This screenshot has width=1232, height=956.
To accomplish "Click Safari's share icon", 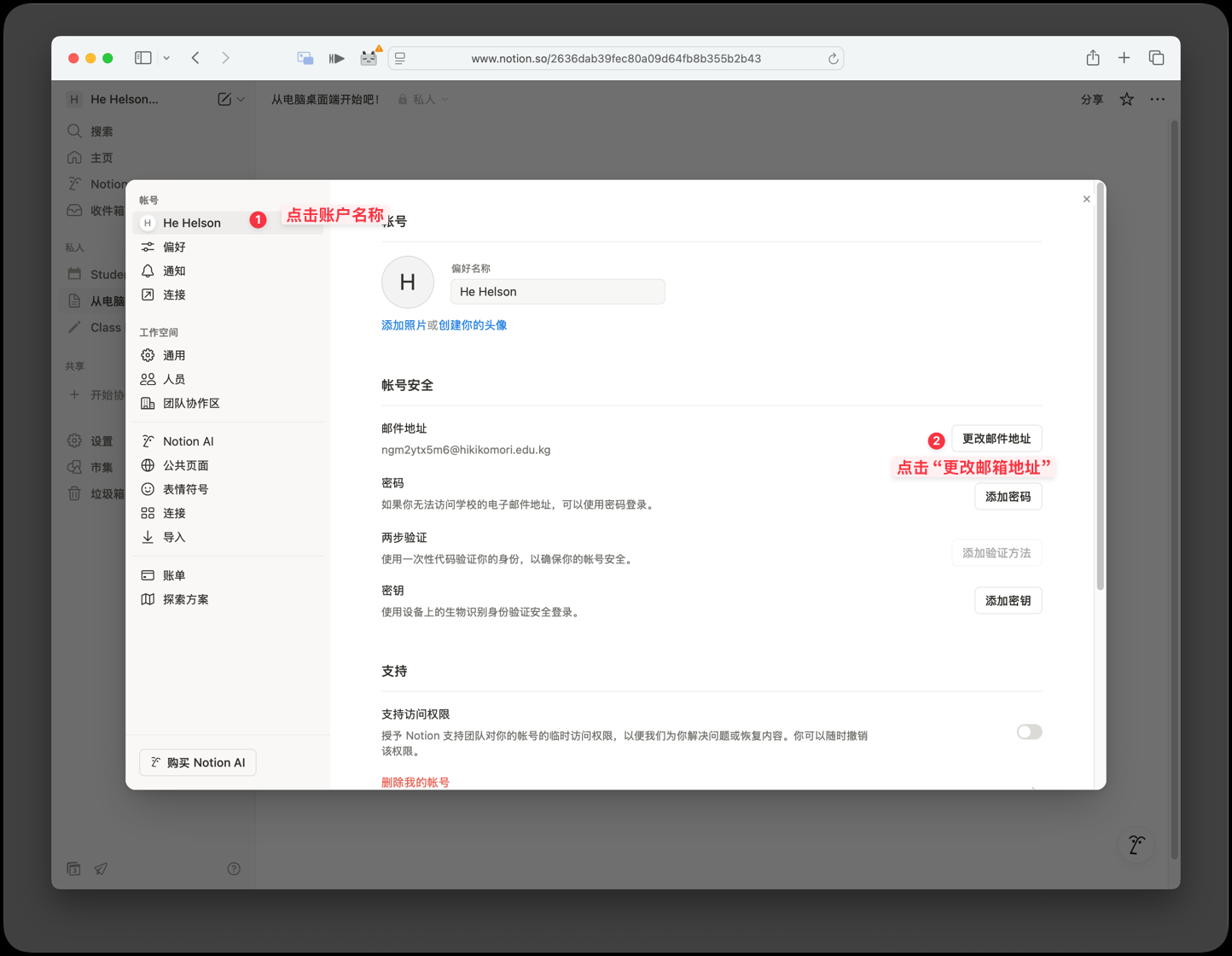I will pos(1093,58).
